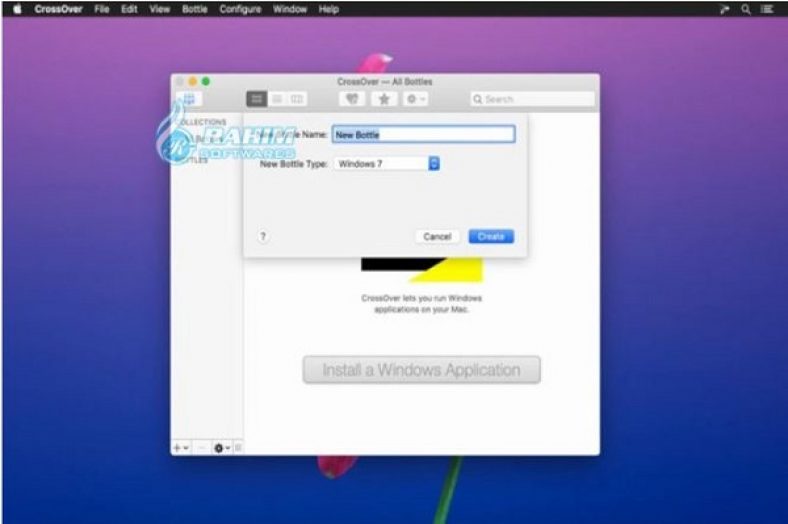Click the yellow minimize window button
788x524 pixels.
click(192, 81)
